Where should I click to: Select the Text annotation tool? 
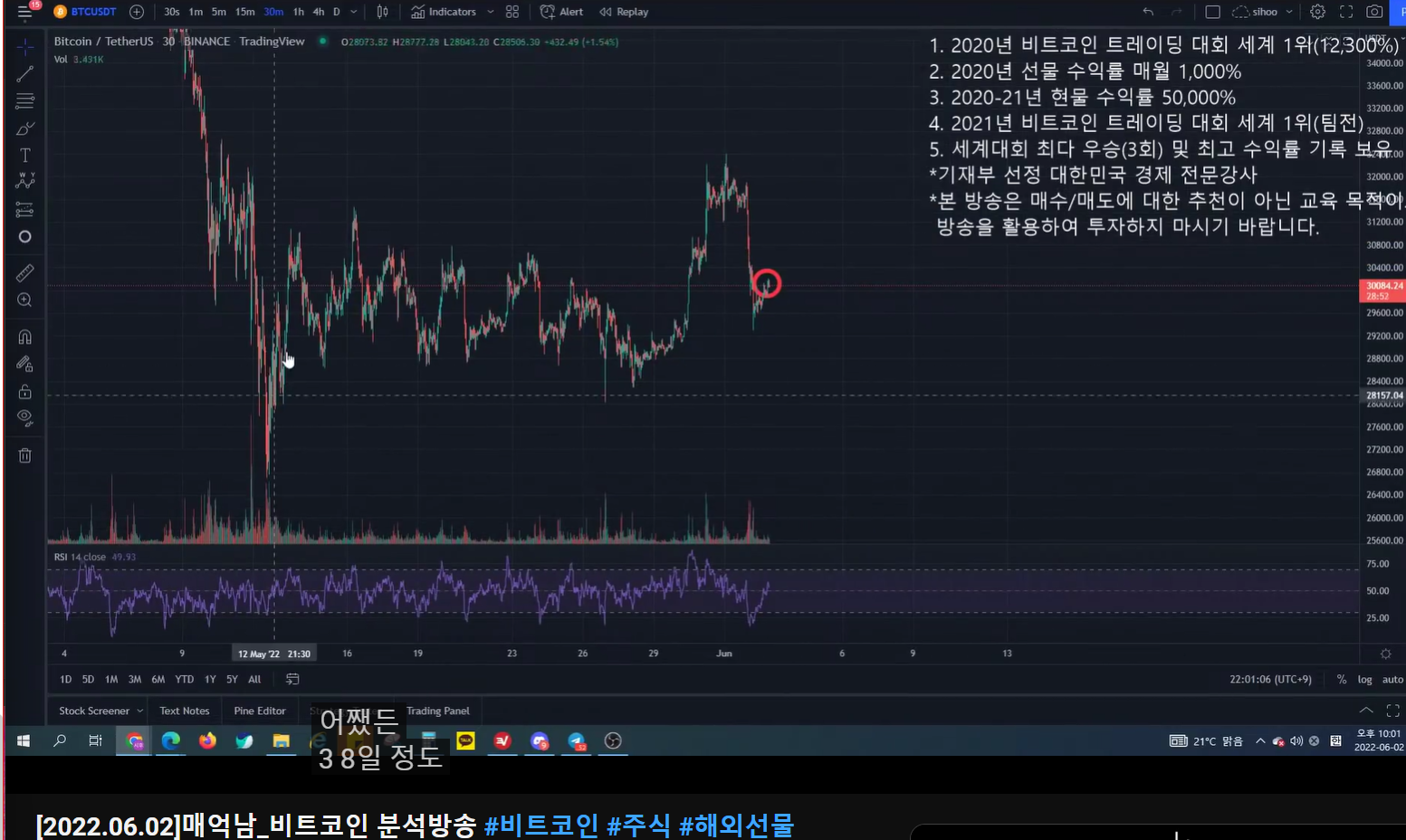[x=25, y=156]
